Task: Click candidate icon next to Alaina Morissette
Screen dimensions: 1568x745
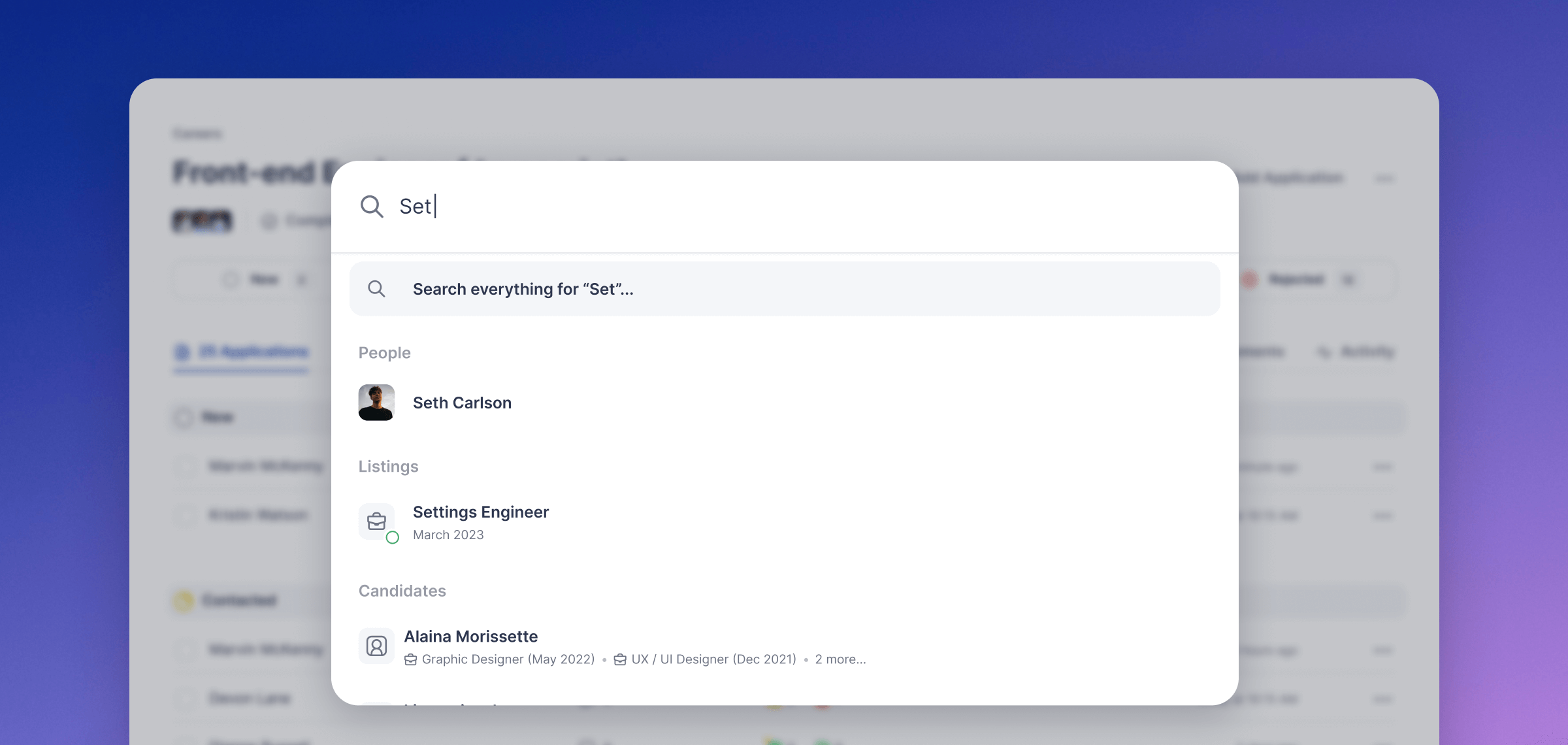Action: pyautogui.click(x=376, y=646)
